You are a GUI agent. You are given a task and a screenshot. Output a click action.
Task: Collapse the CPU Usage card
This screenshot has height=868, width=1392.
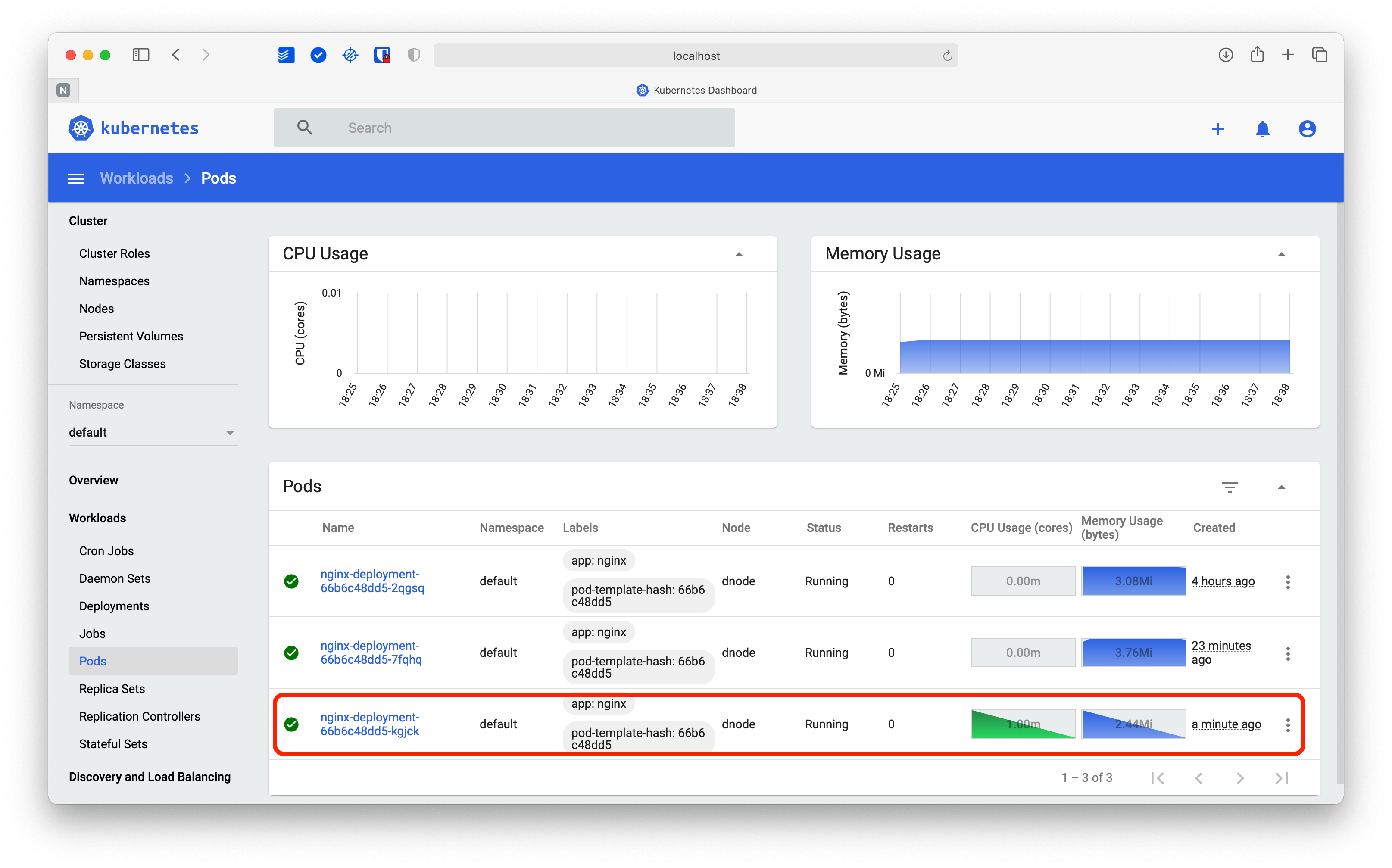tap(739, 254)
